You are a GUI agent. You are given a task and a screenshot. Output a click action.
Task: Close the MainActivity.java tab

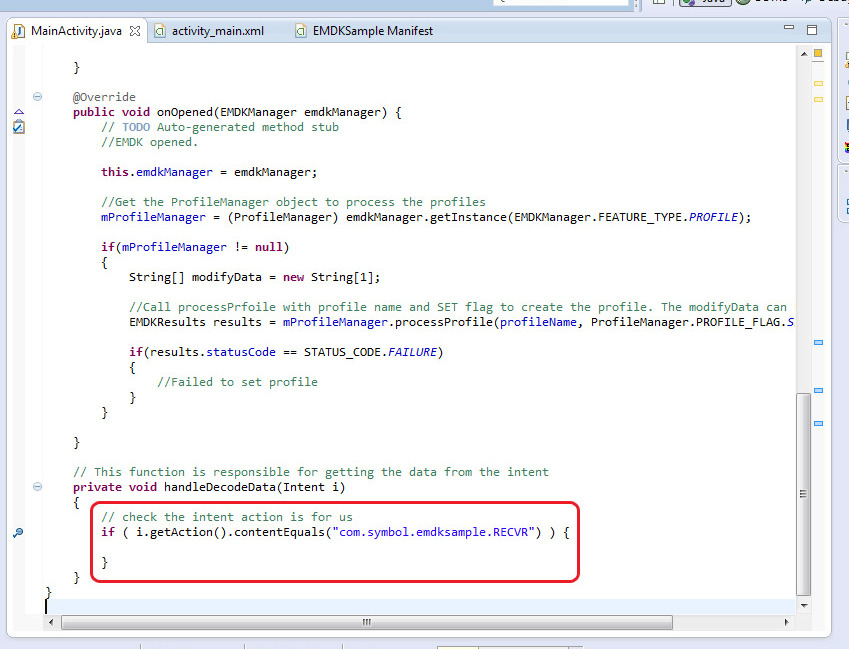[136, 31]
